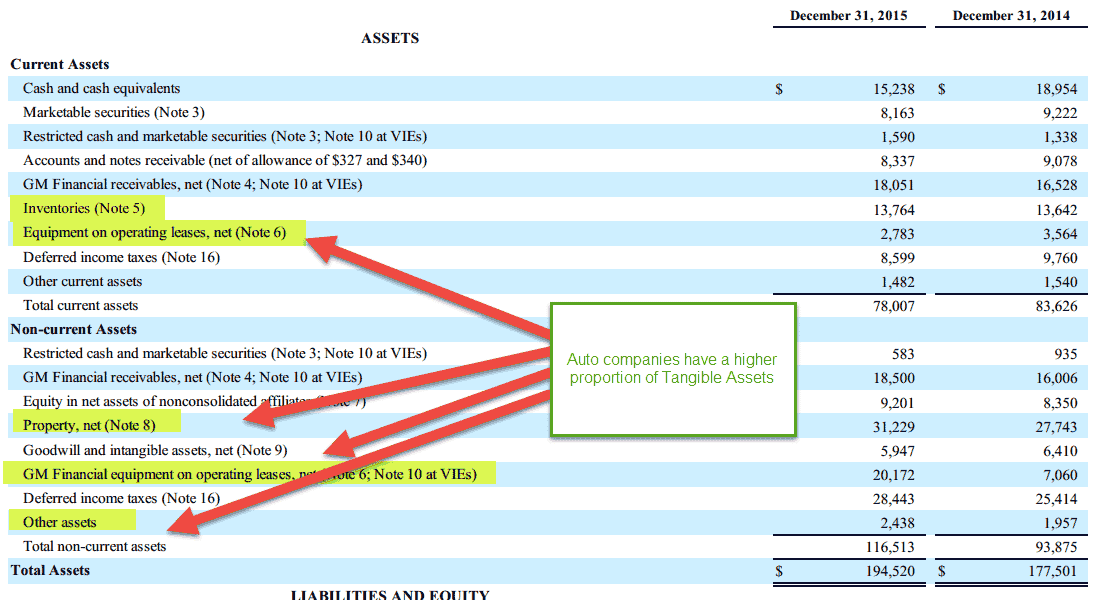Select 'Marketable securities (Note 3)' label
The width and height of the screenshot is (1111, 600).
[x=113, y=113]
